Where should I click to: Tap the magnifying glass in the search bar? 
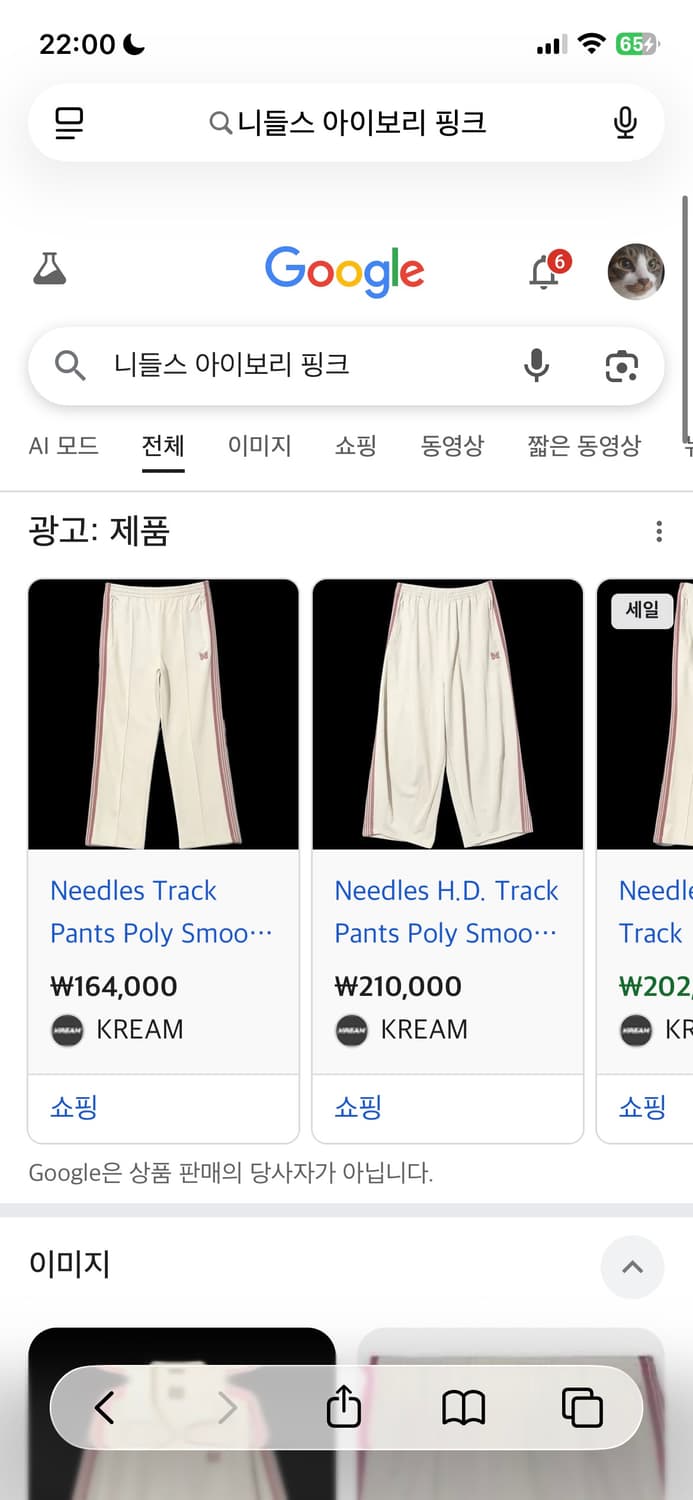pos(68,365)
